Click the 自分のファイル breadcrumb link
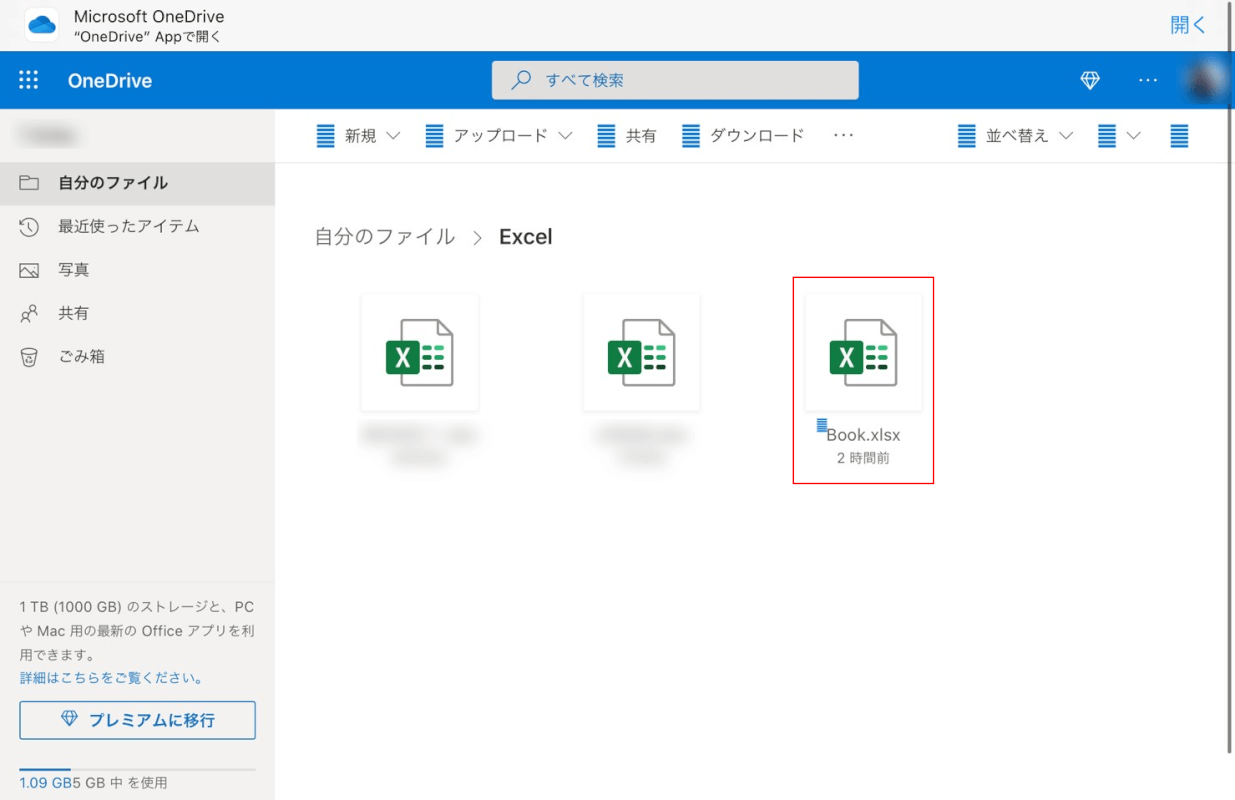This screenshot has width=1235, height=800. [385, 237]
